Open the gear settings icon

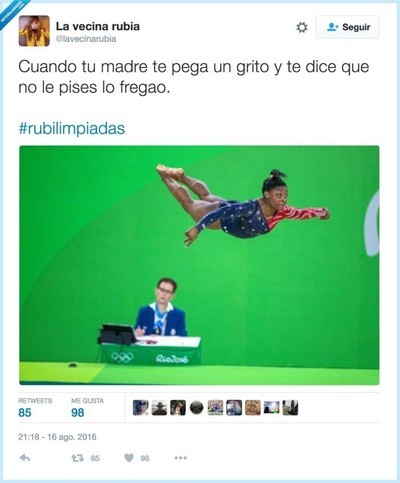click(x=302, y=27)
